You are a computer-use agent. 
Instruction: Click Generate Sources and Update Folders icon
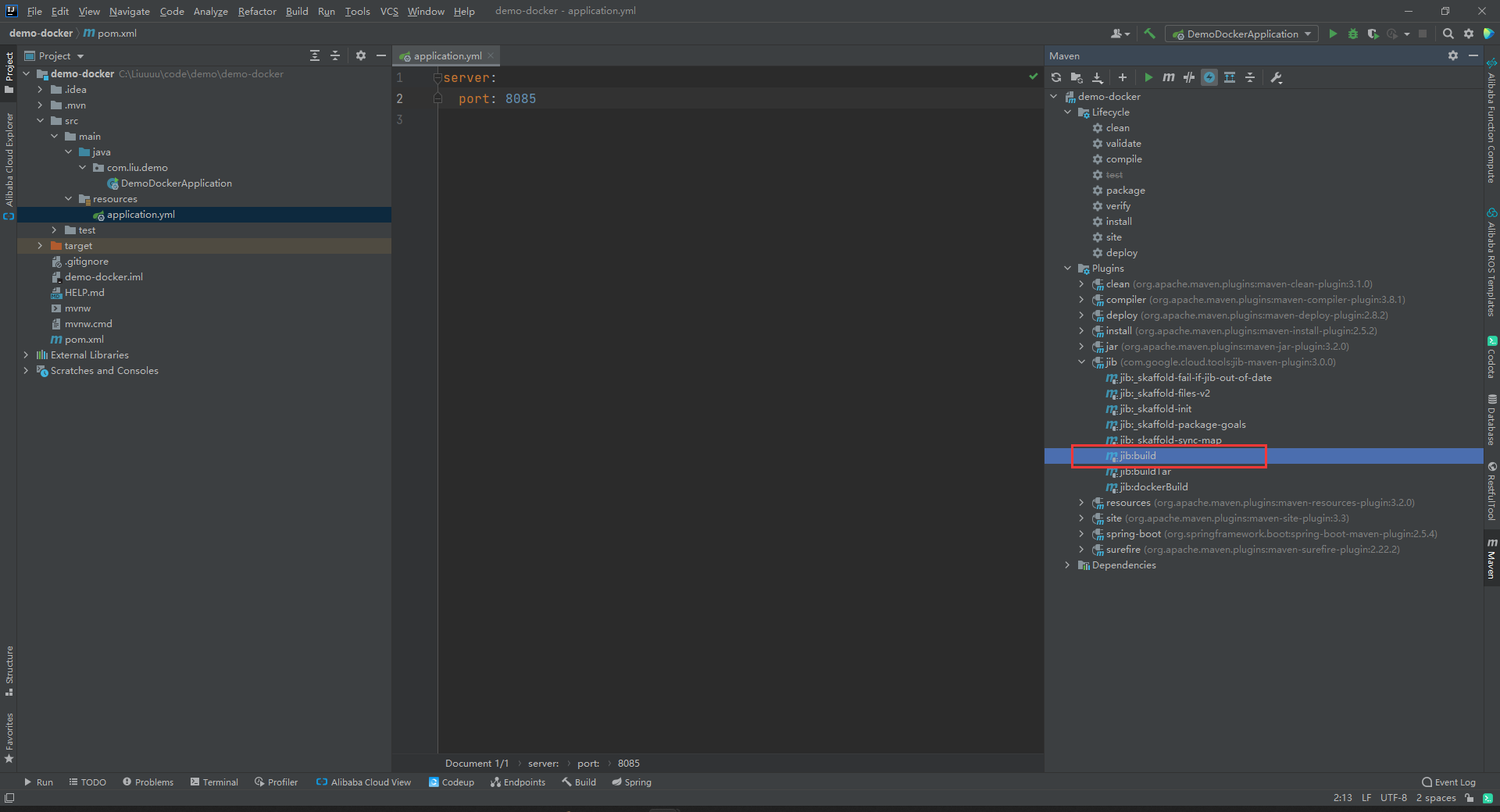[x=1077, y=77]
